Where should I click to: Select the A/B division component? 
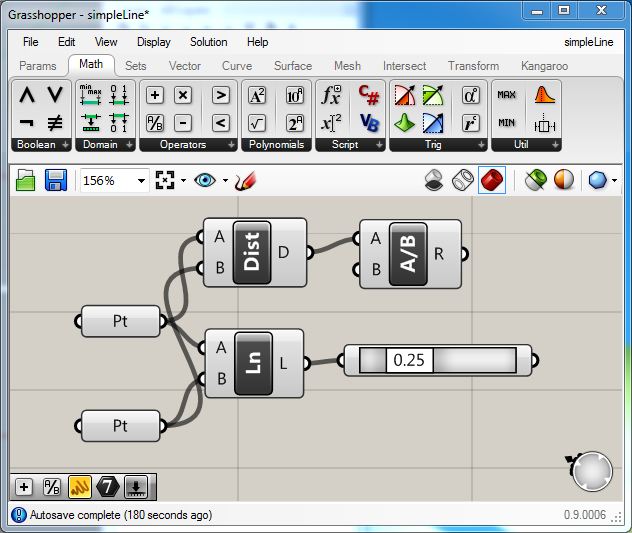coord(408,254)
